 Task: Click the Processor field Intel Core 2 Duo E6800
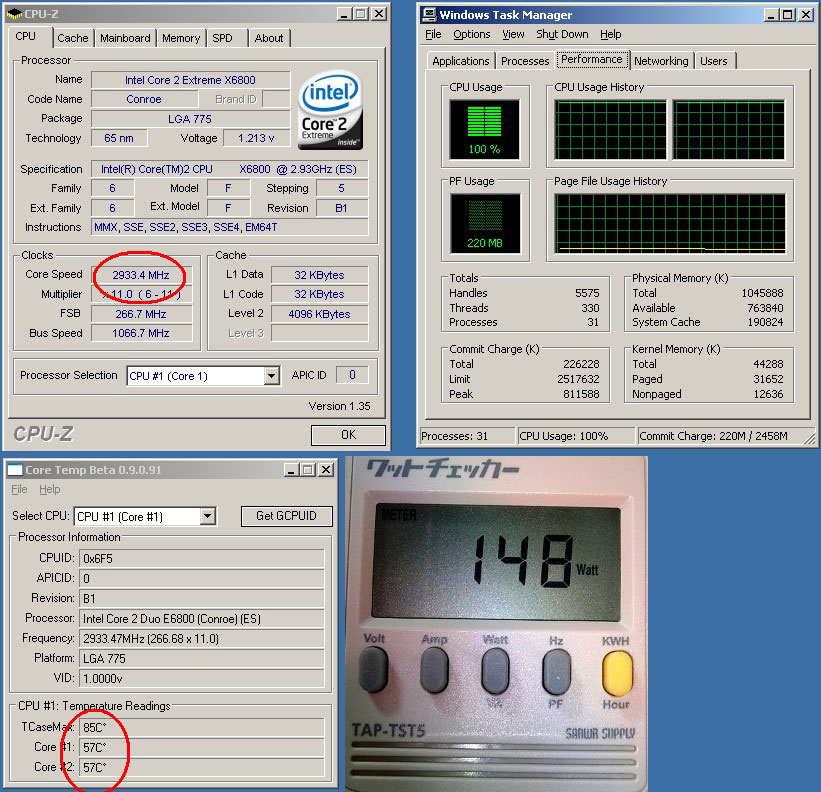coord(202,619)
